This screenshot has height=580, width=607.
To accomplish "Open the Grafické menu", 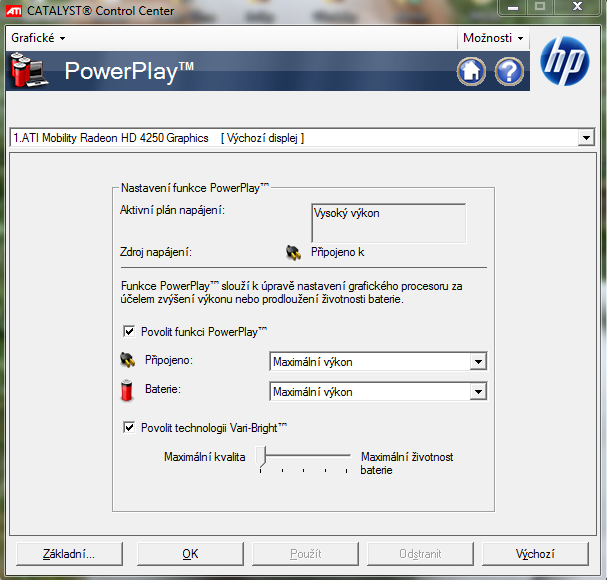I will point(38,38).
